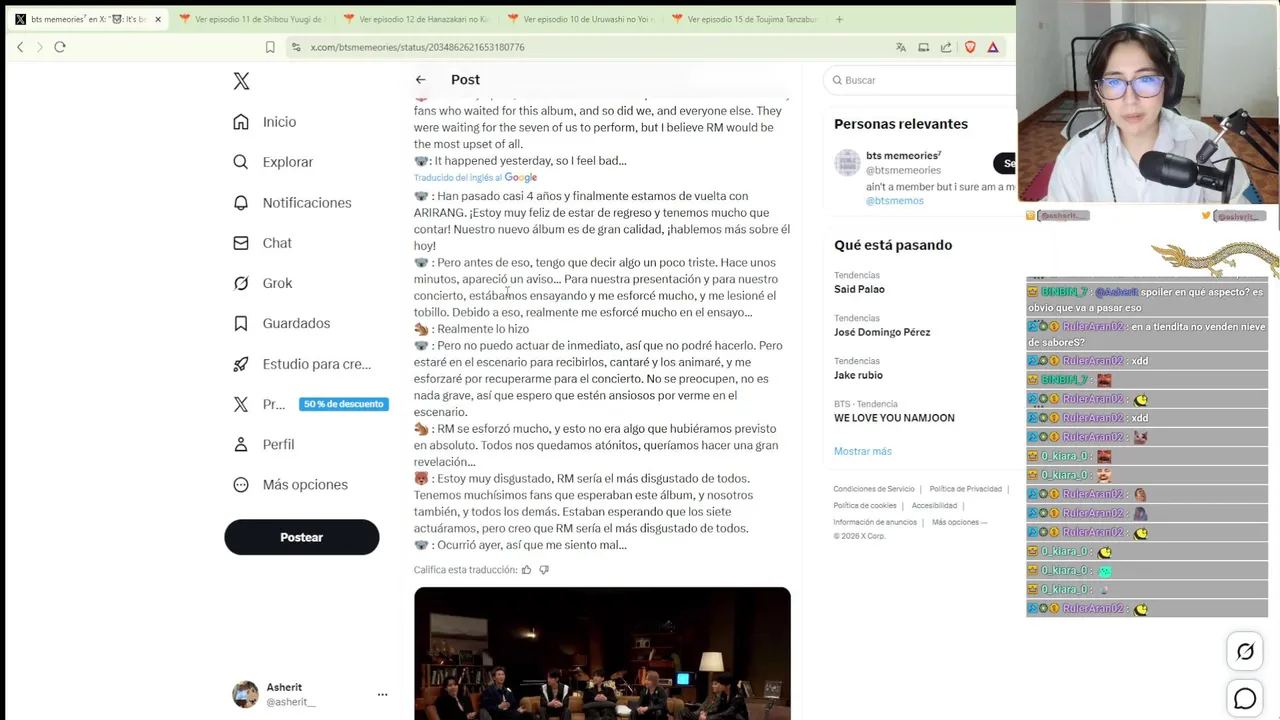Open Premium X icon in sidebar
The width and height of the screenshot is (1280, 720).
pos(241,404)
